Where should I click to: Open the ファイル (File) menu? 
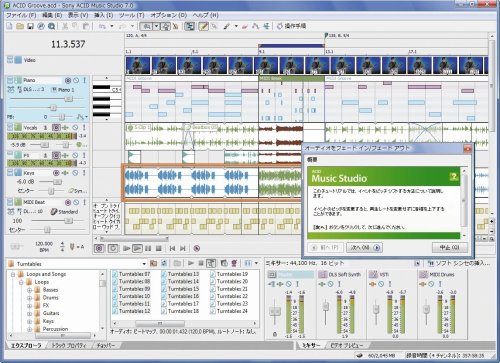21,15
